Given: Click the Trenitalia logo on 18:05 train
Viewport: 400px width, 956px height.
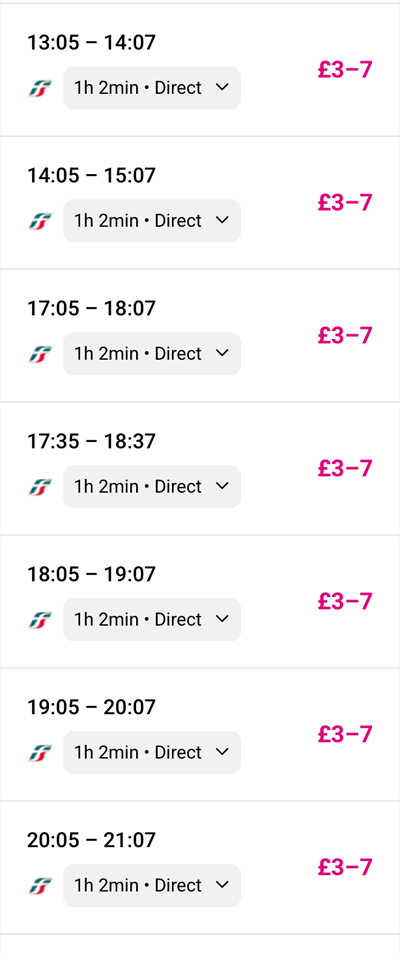Looking at the screenshot, I should tap(40, 620).
